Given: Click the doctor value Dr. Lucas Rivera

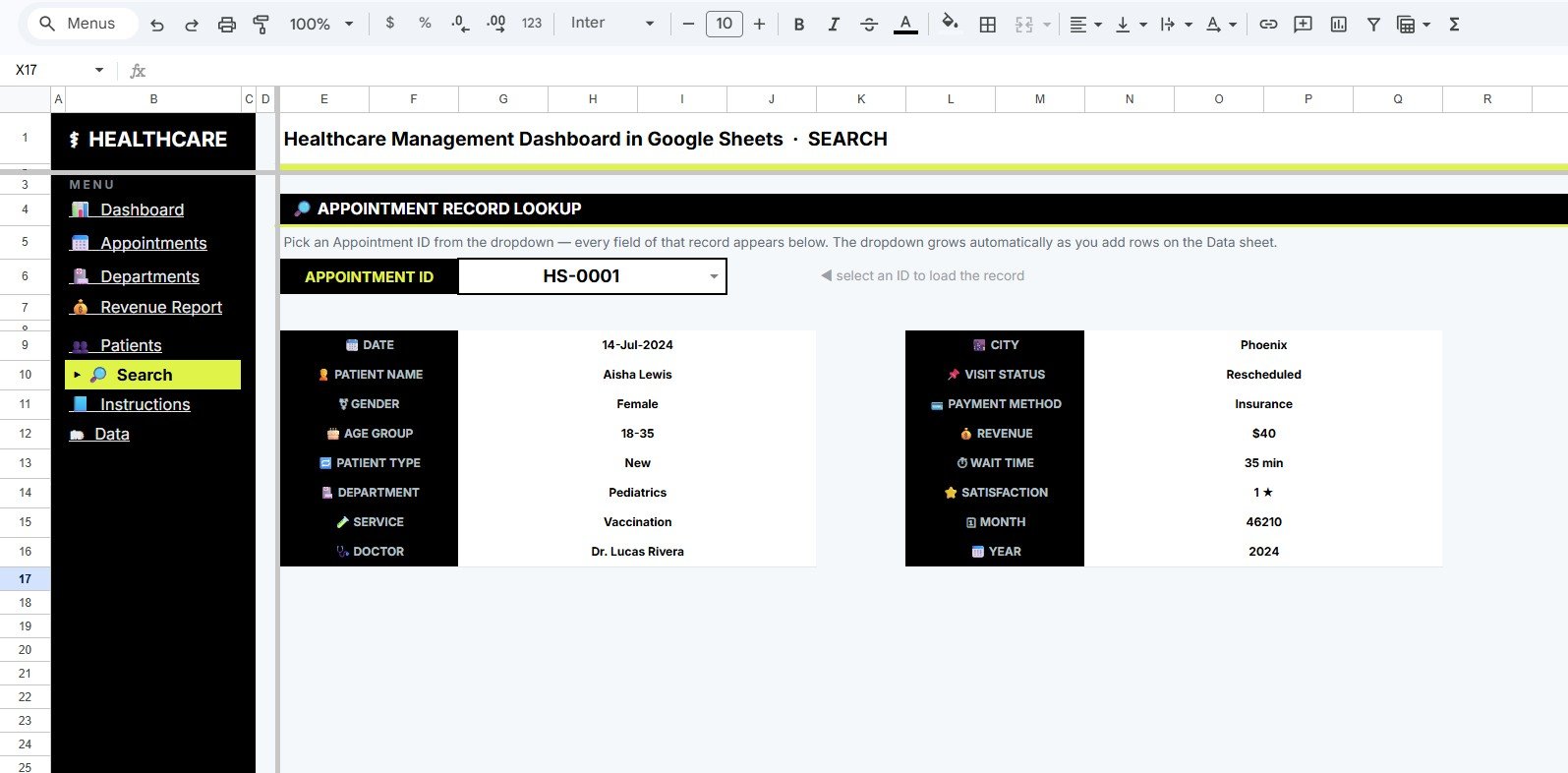Looking at the screenshot, I should pyautogui.click(x=637, y=552).
